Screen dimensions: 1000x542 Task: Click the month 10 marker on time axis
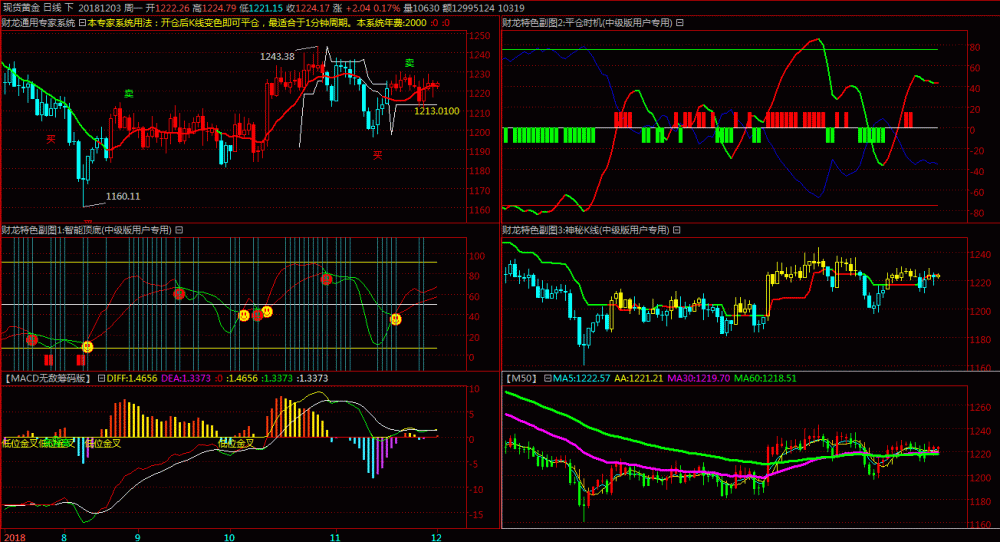[230, 537]
